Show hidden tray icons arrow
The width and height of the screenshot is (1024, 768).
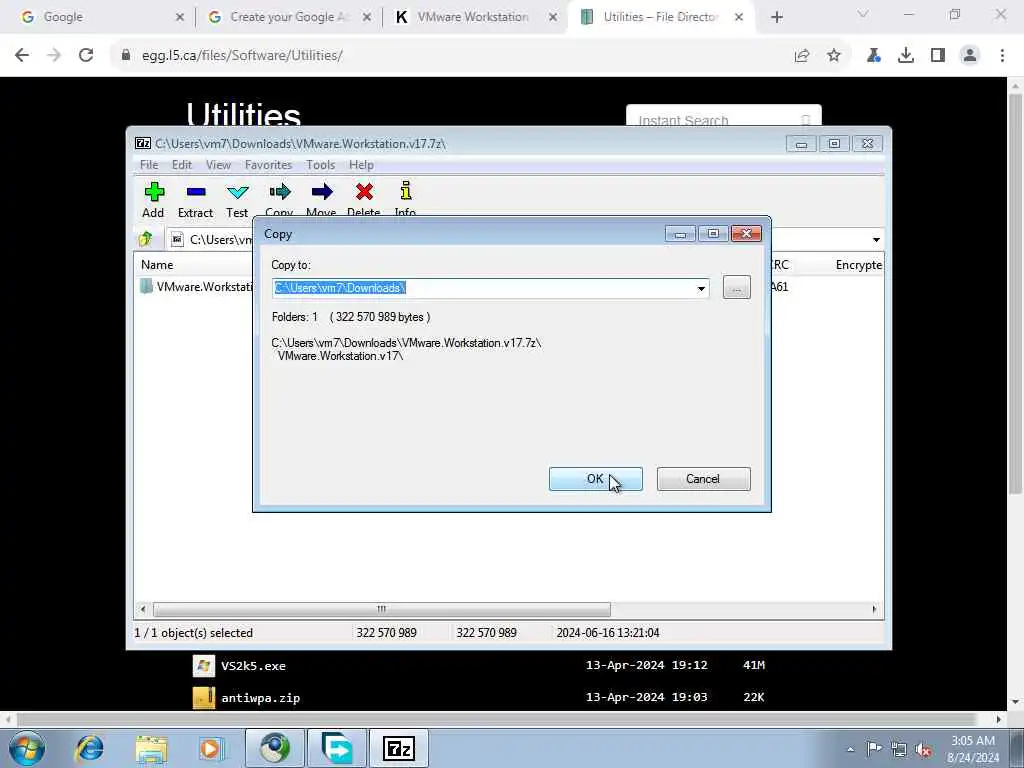click(850, 749)
